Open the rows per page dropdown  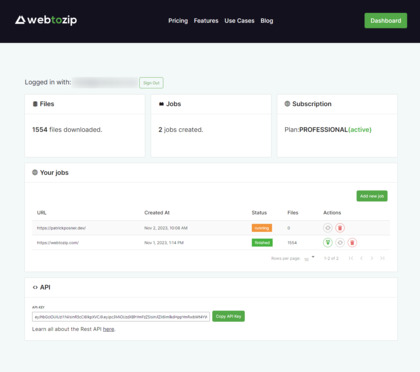[310, 258]
